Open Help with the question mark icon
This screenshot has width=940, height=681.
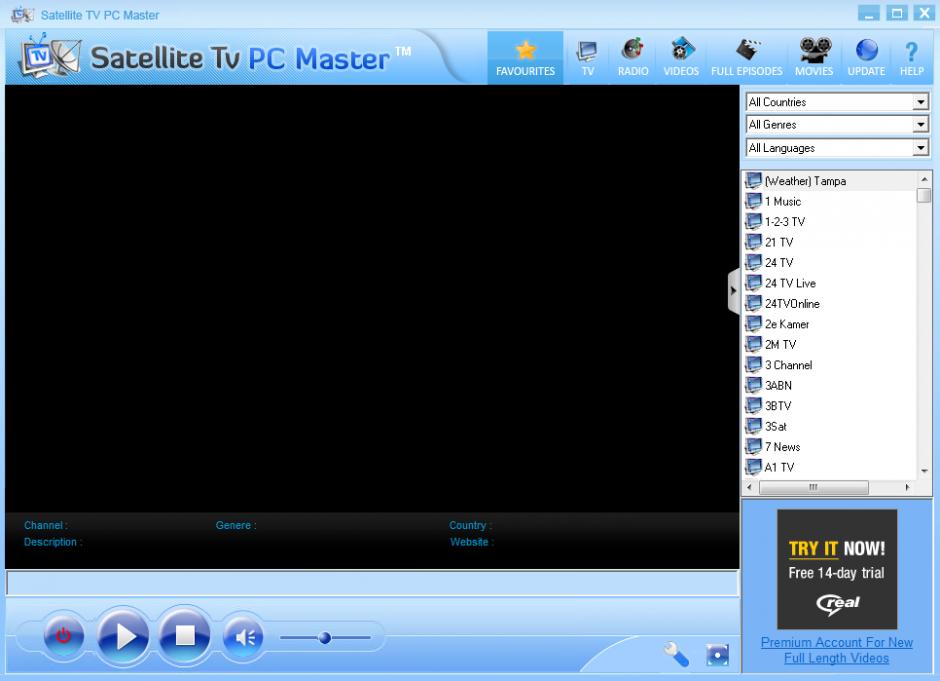911,52
